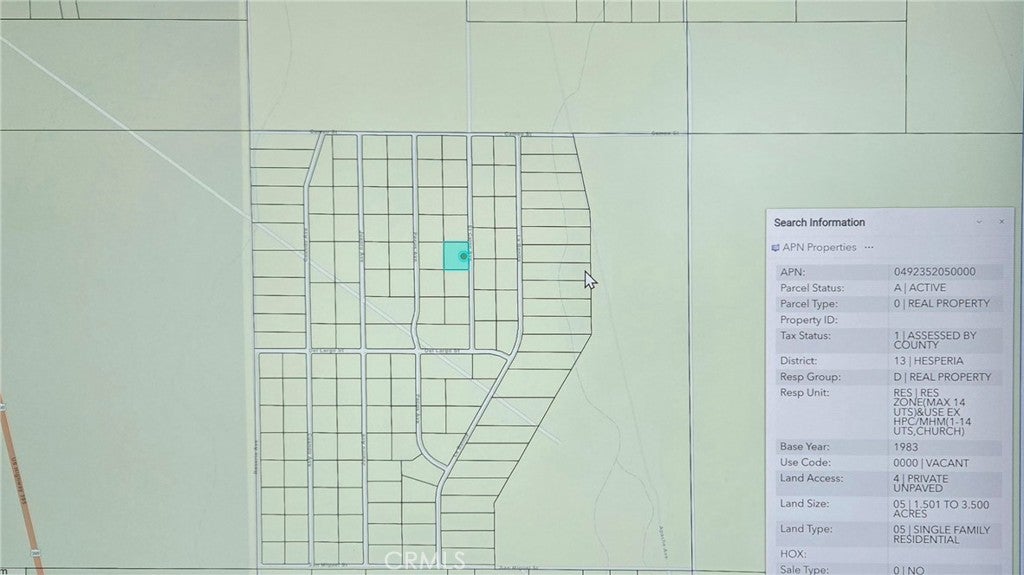Viewport: 1024px width, 575px height.
Task: Click the 'Base Year:' field label
Action: click(805, 447)
